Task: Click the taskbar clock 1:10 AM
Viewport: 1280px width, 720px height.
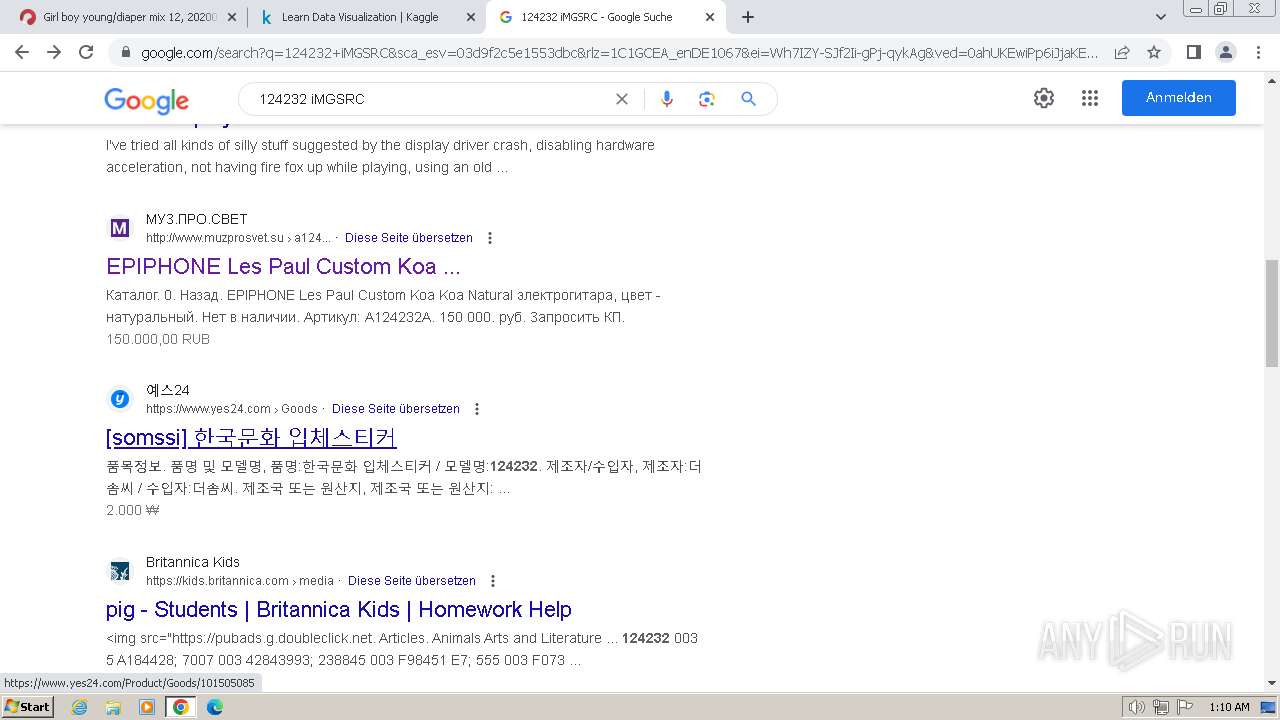Action: pyautogui.click(x=1229, y=707)
